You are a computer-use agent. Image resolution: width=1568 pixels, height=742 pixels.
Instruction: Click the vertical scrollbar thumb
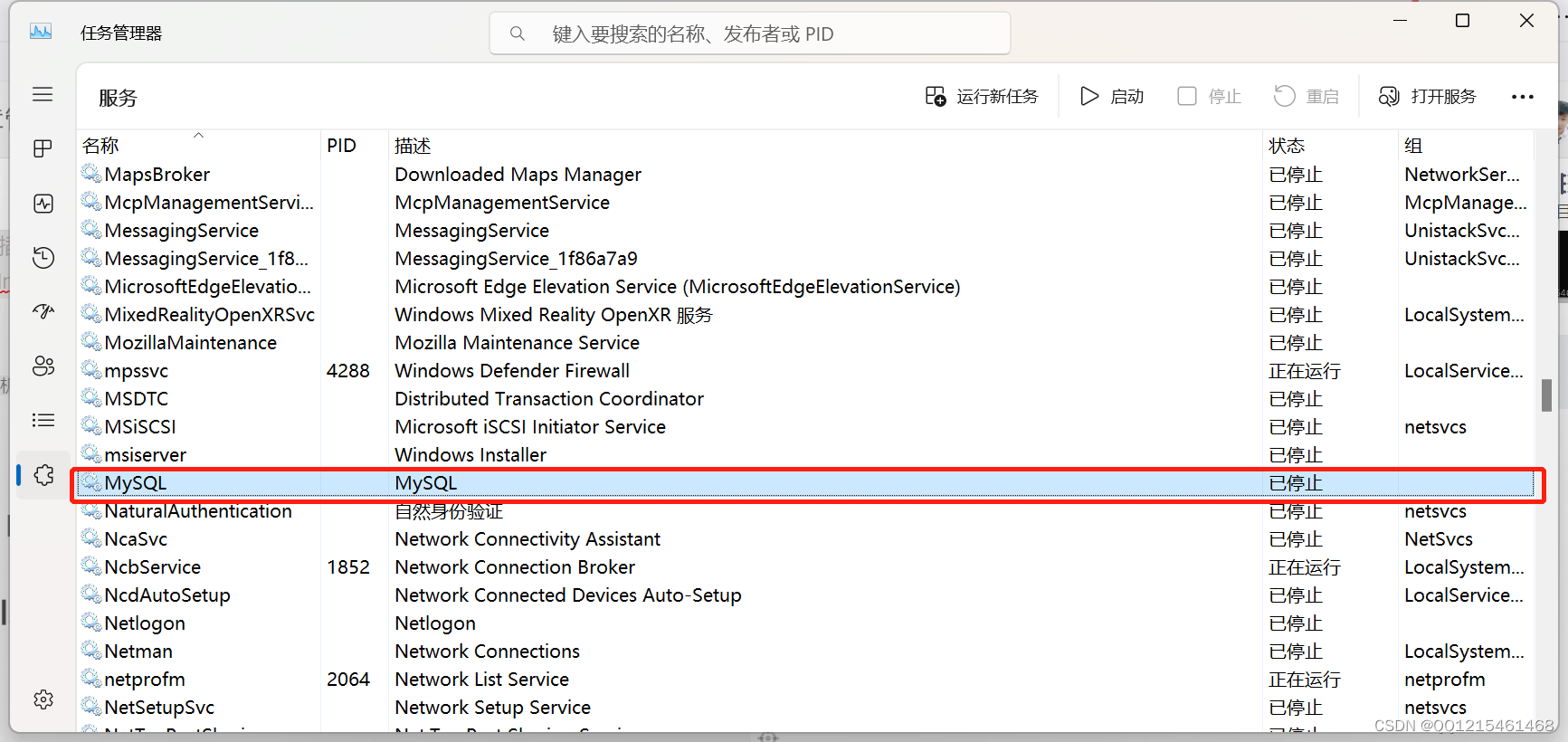coord(1546,395)
